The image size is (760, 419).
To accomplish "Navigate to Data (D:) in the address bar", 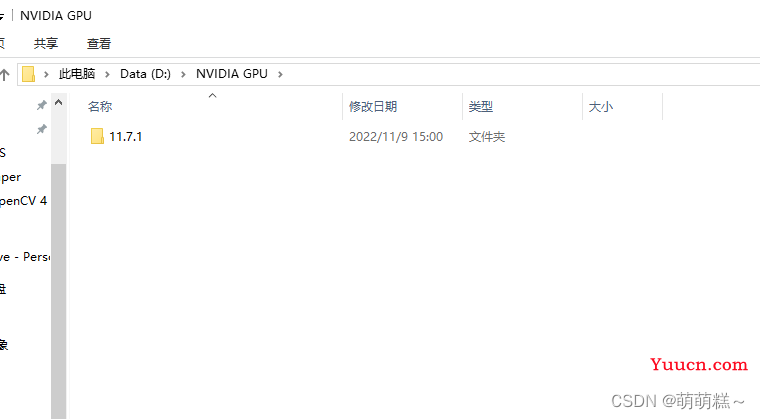I will pos(145,74).
